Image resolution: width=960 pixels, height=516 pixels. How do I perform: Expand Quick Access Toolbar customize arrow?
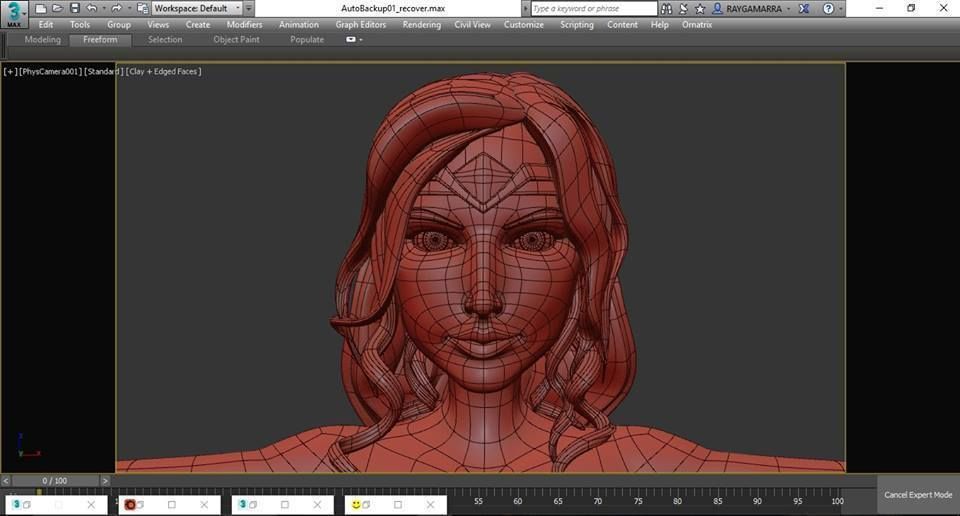(249, 9)
